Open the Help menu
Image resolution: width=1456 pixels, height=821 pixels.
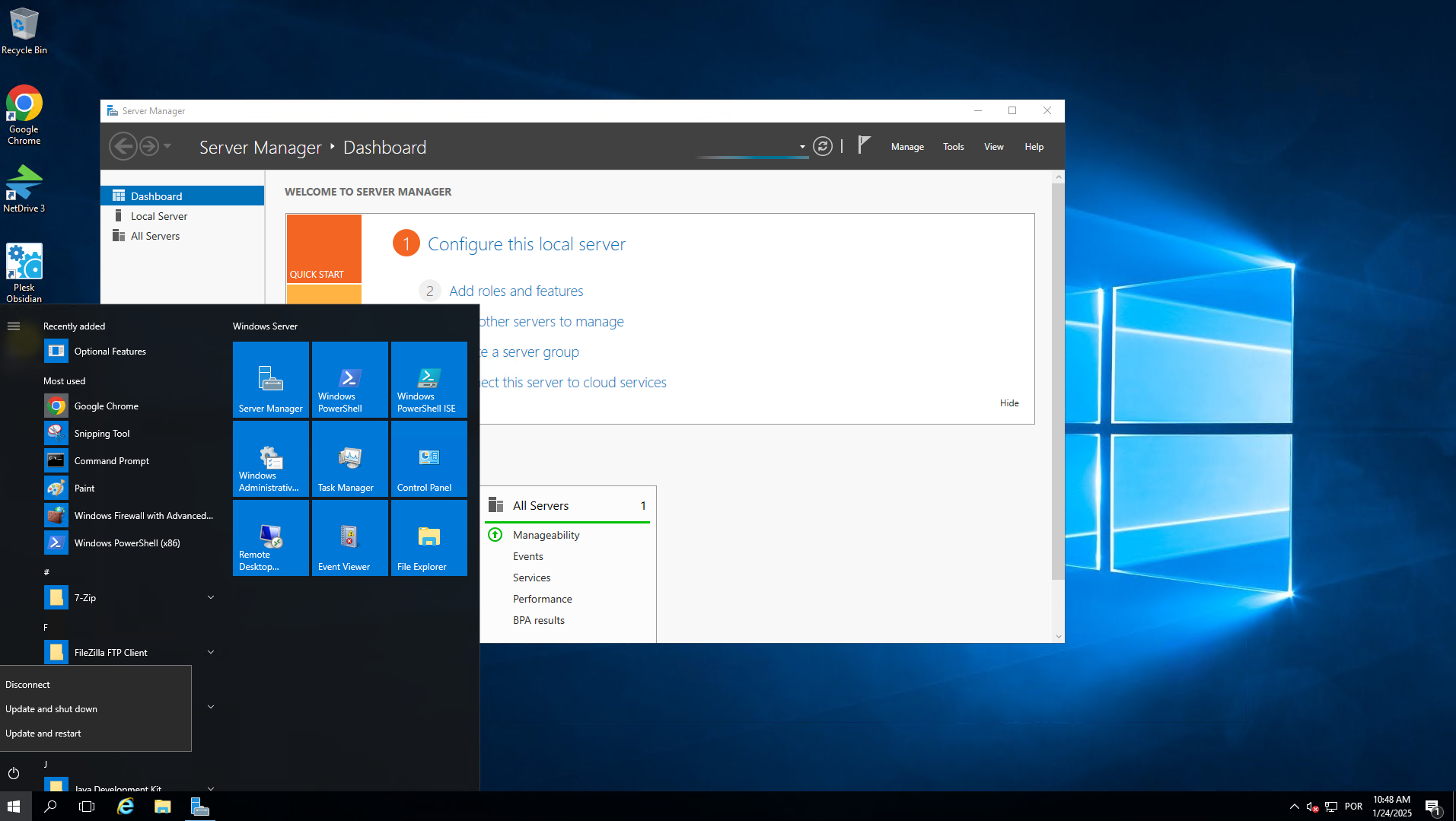pyautogui.click(x=1034, y=147)
